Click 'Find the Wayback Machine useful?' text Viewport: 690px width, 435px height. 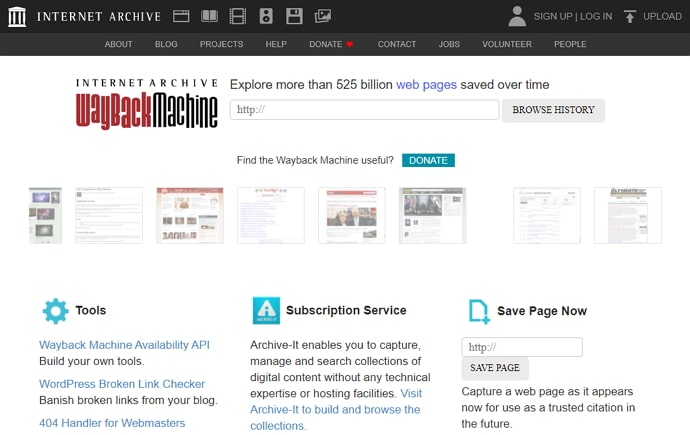[315, 160]
